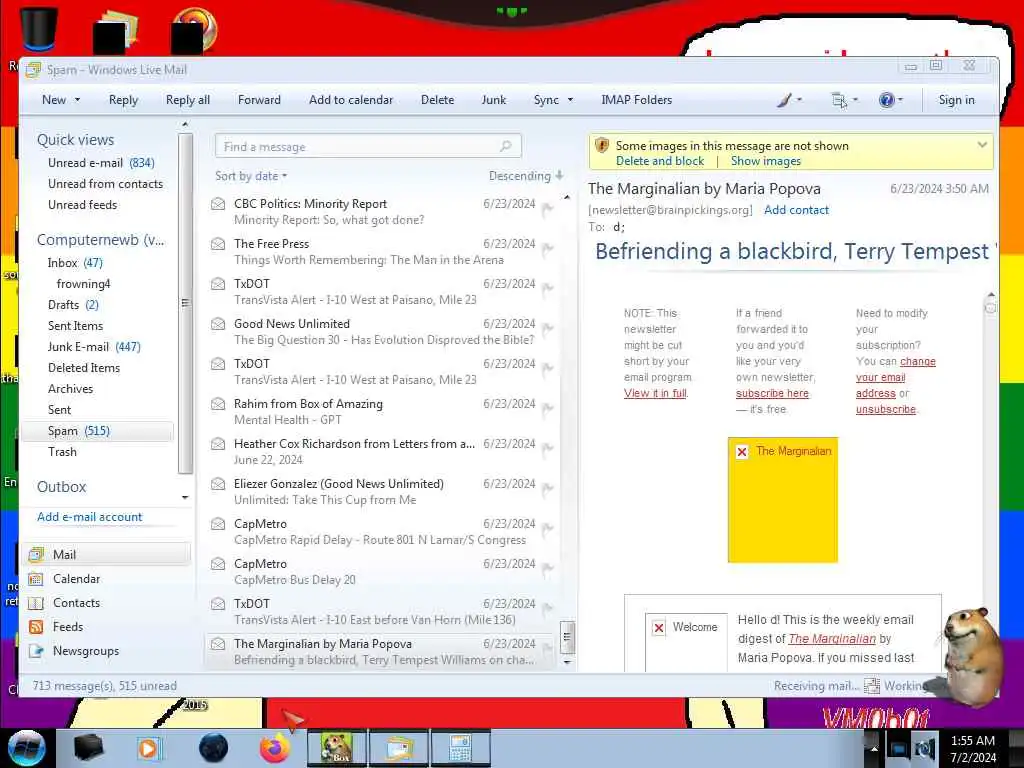Open the paintbrush colorize toolbar icon

(x=784, y=100)
